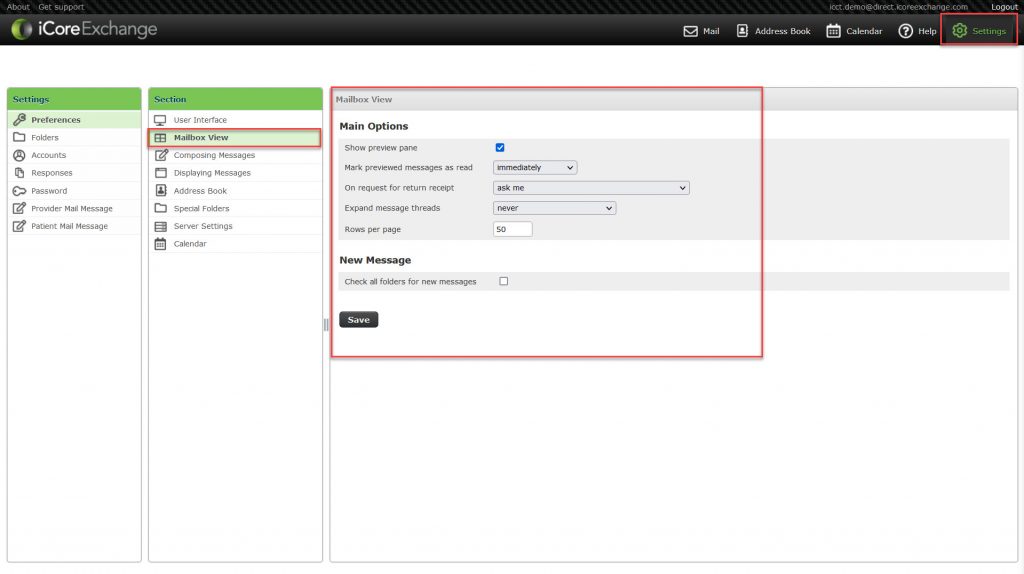Click the Composing Messages pencil icon
The height and width of the screenshot is (574, 1024).
[161, 155]
